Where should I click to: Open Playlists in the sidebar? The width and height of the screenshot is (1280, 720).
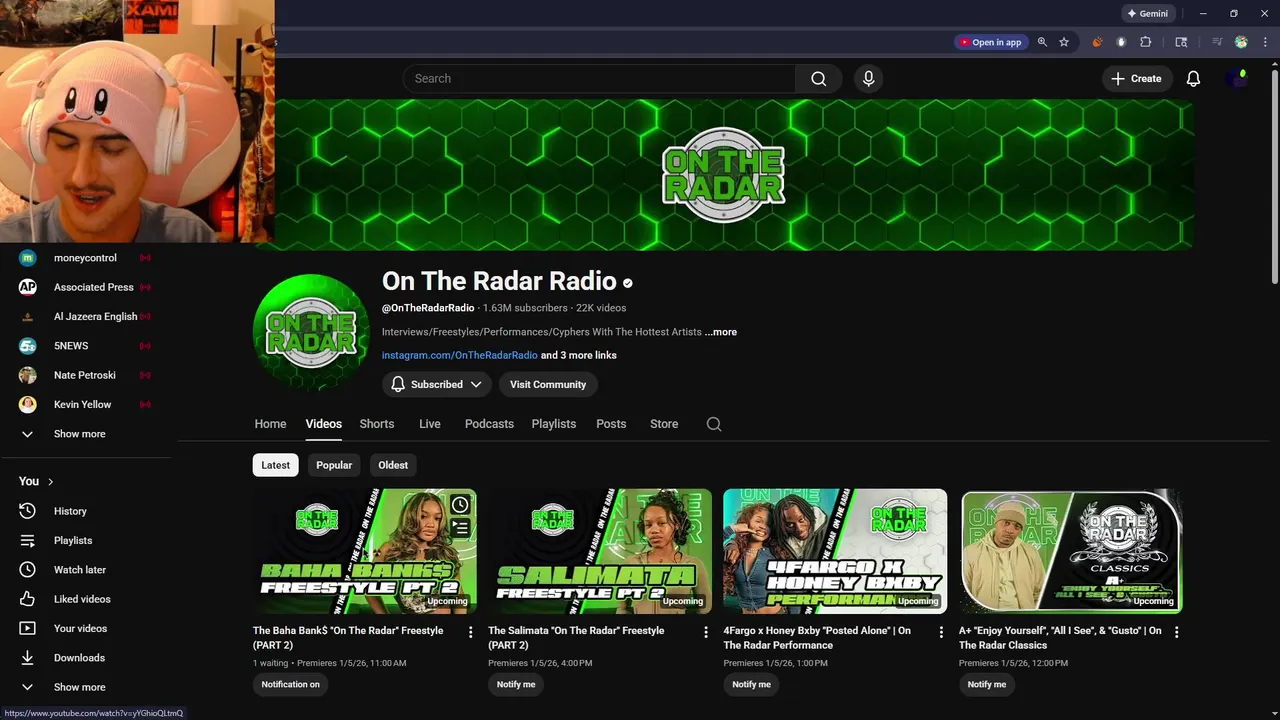click(86, 540)
